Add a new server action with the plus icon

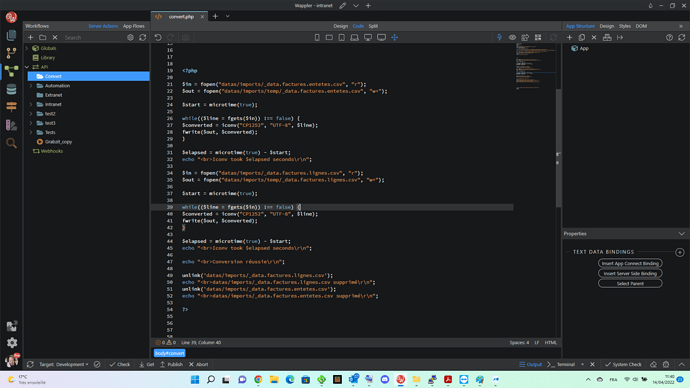[30, 38]
